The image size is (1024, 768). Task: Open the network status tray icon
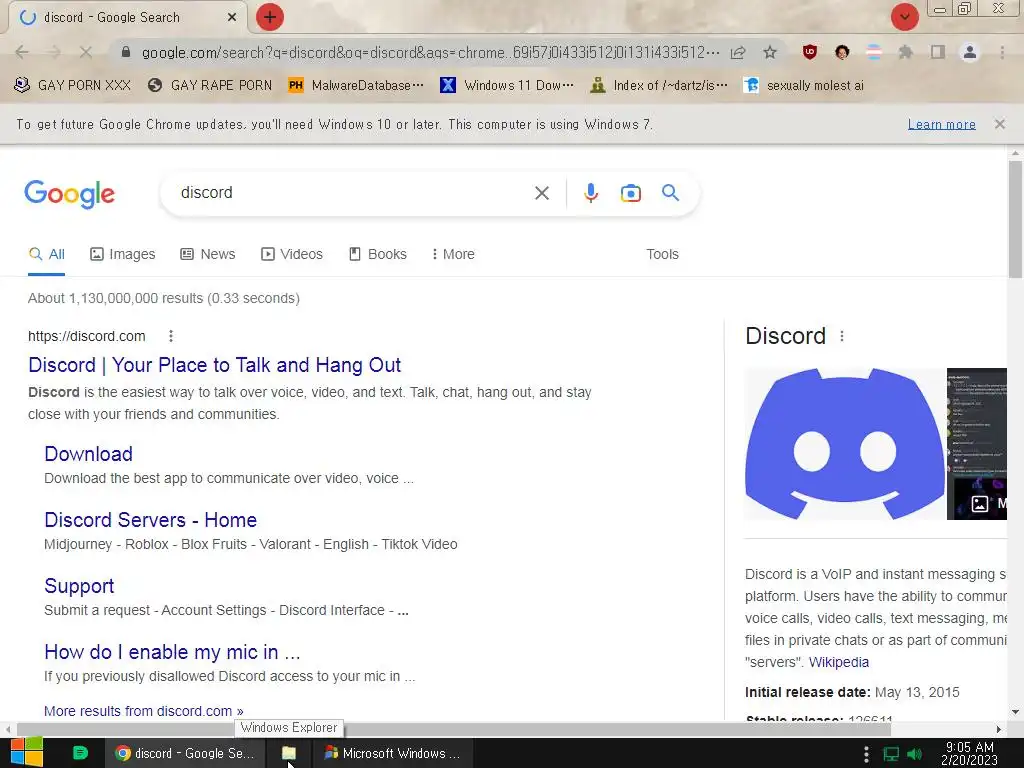pyautogui.click(x=891, y=754)
